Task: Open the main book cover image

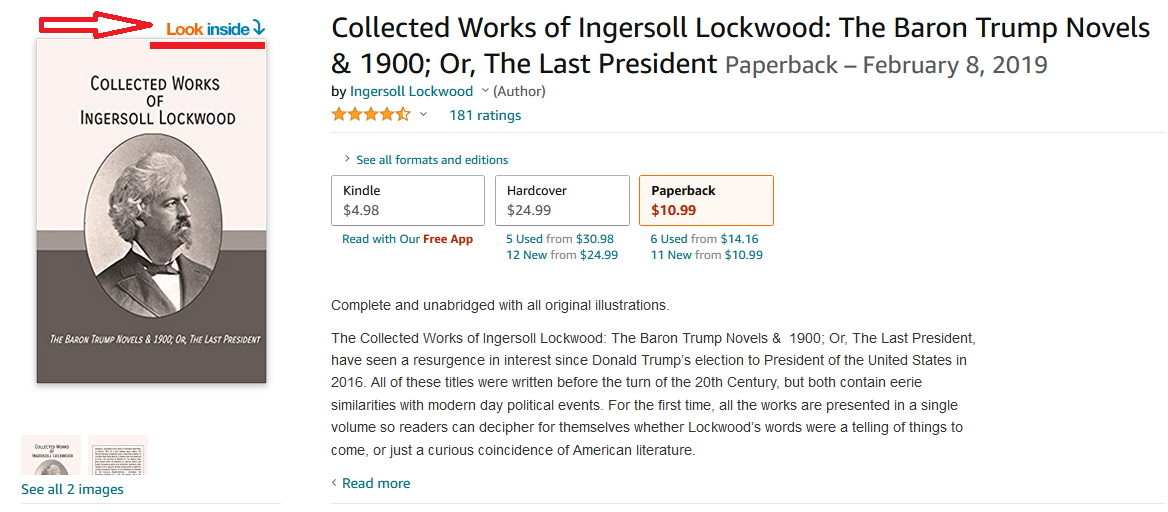Action: coord(152,211)
